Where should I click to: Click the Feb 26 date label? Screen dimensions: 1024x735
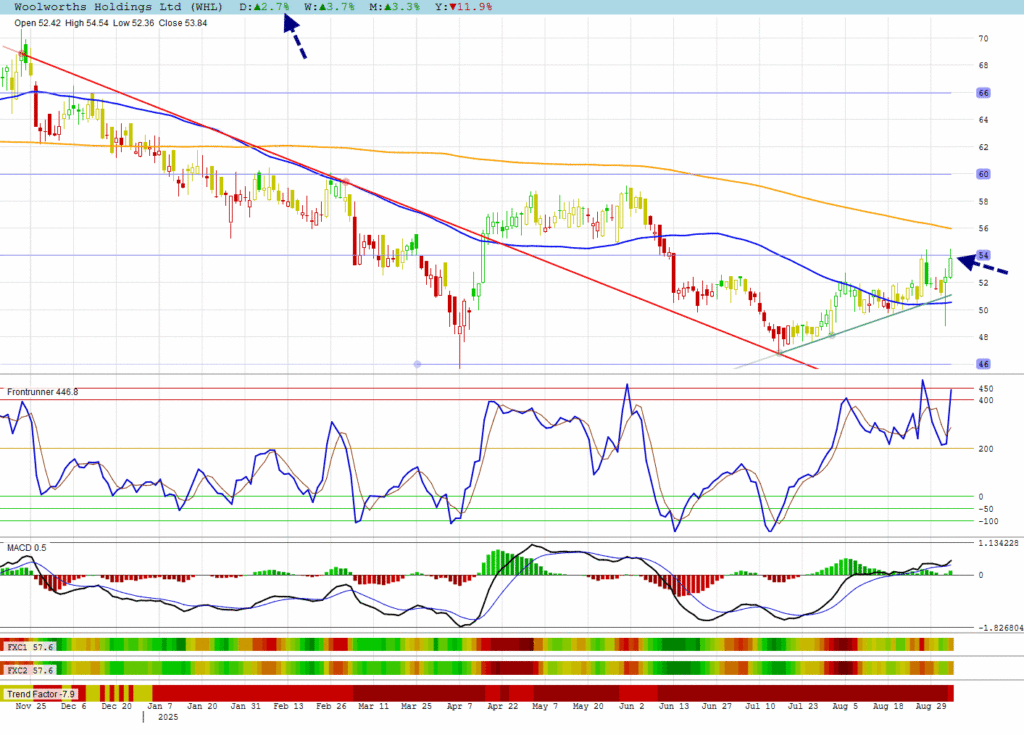pyautogui.click(x=331, y=706)
